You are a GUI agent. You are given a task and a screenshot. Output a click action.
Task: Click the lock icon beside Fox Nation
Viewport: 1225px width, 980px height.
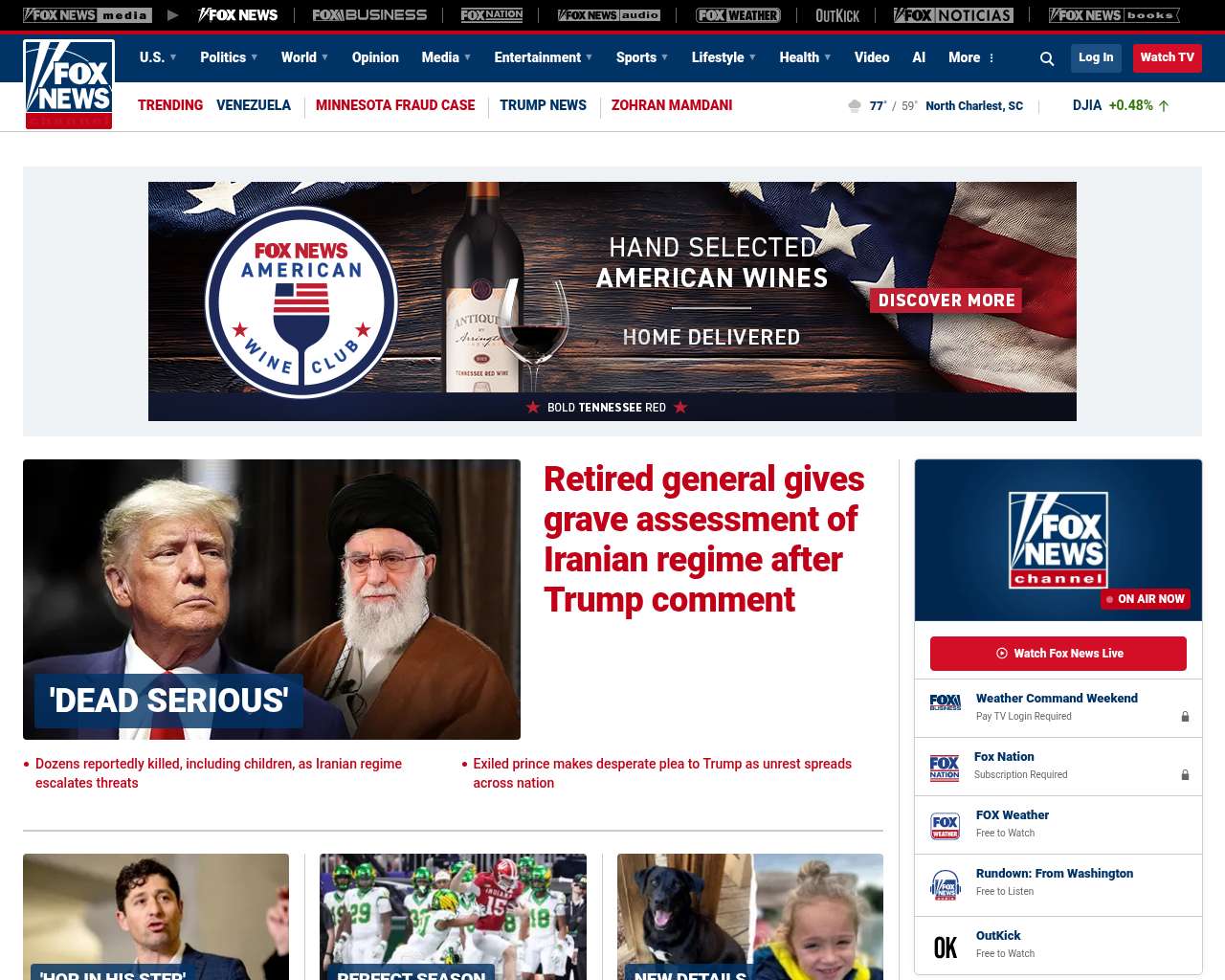[1185, 775]
